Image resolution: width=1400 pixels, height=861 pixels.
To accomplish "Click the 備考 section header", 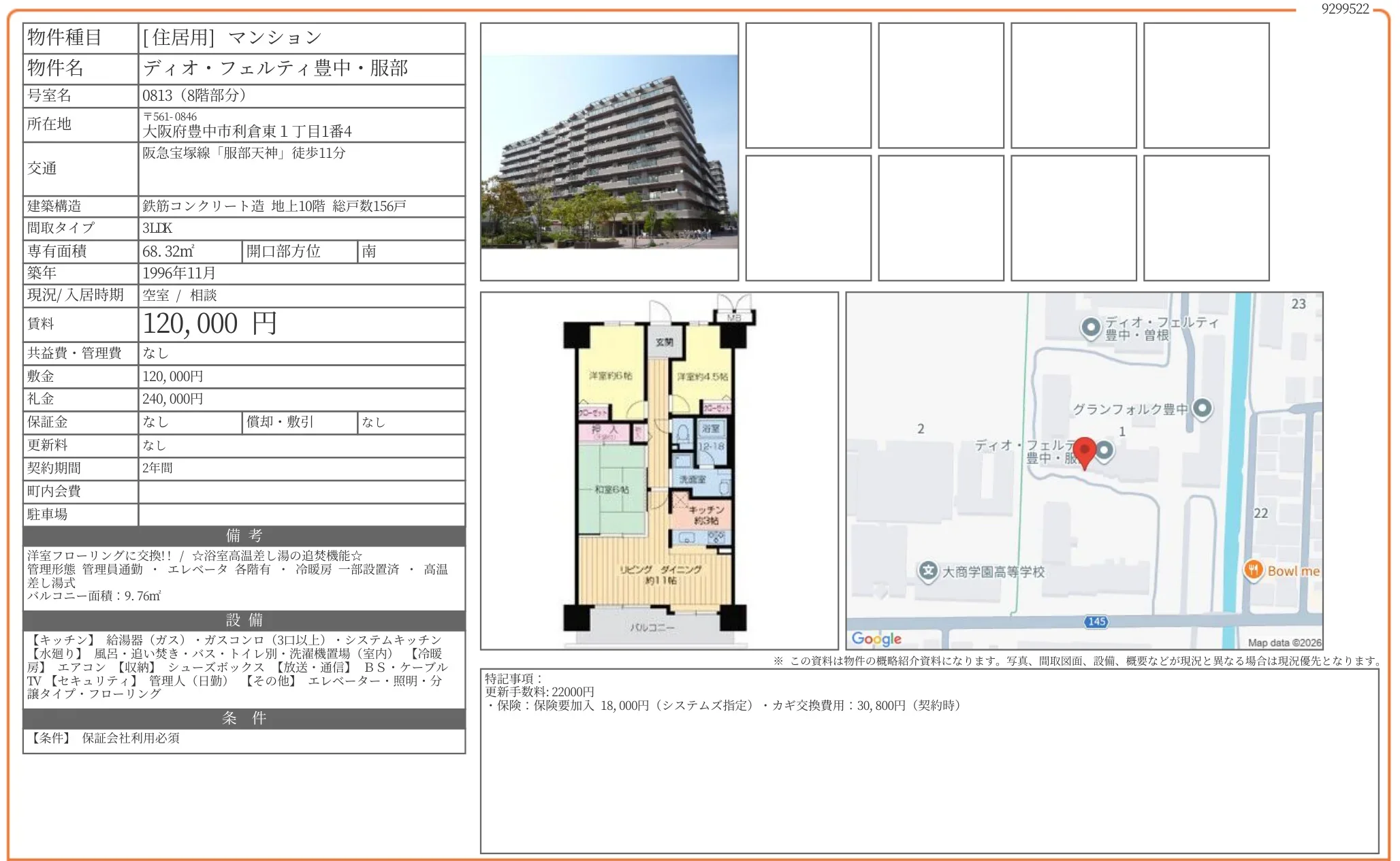I will coord(244,536).
